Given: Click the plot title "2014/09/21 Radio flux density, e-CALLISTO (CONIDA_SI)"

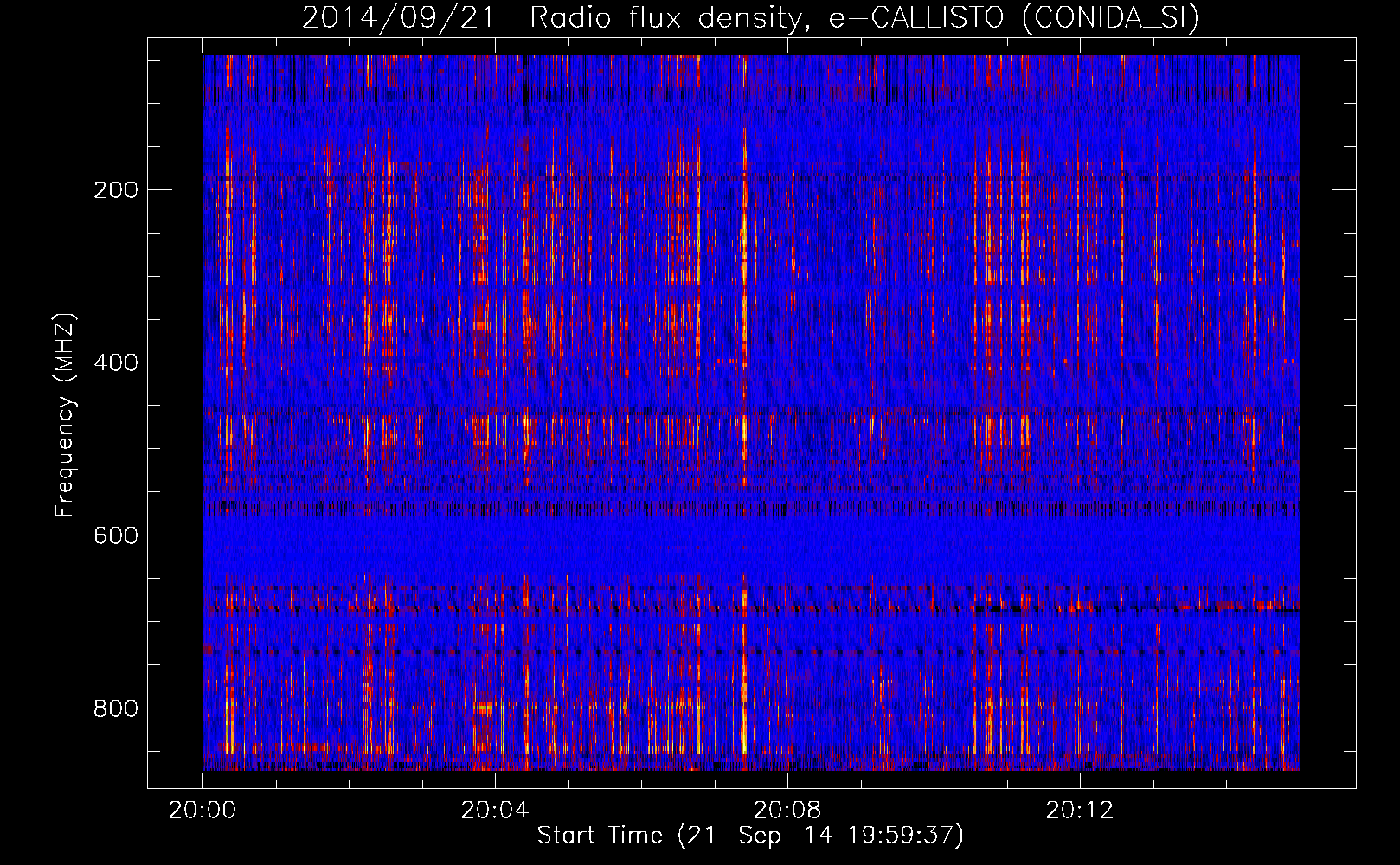Looking at the screenshot, I should coord(750,18).
